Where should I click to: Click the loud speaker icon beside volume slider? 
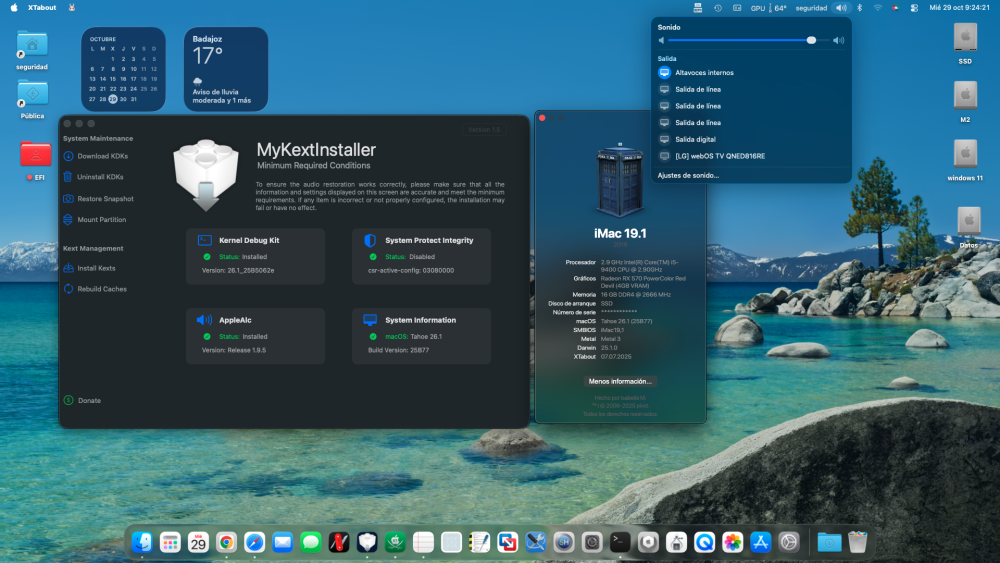point(839,40)
